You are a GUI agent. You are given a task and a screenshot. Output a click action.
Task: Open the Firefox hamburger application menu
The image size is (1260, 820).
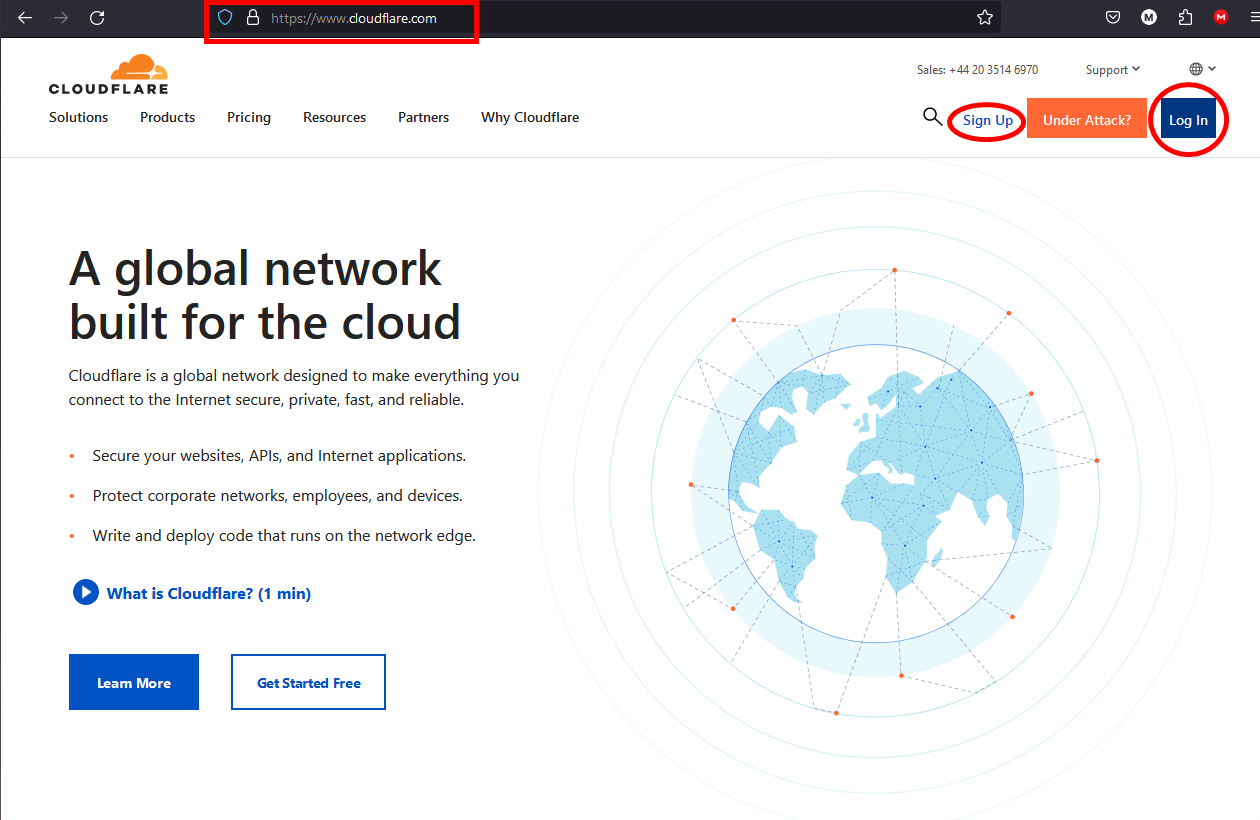1253,17
